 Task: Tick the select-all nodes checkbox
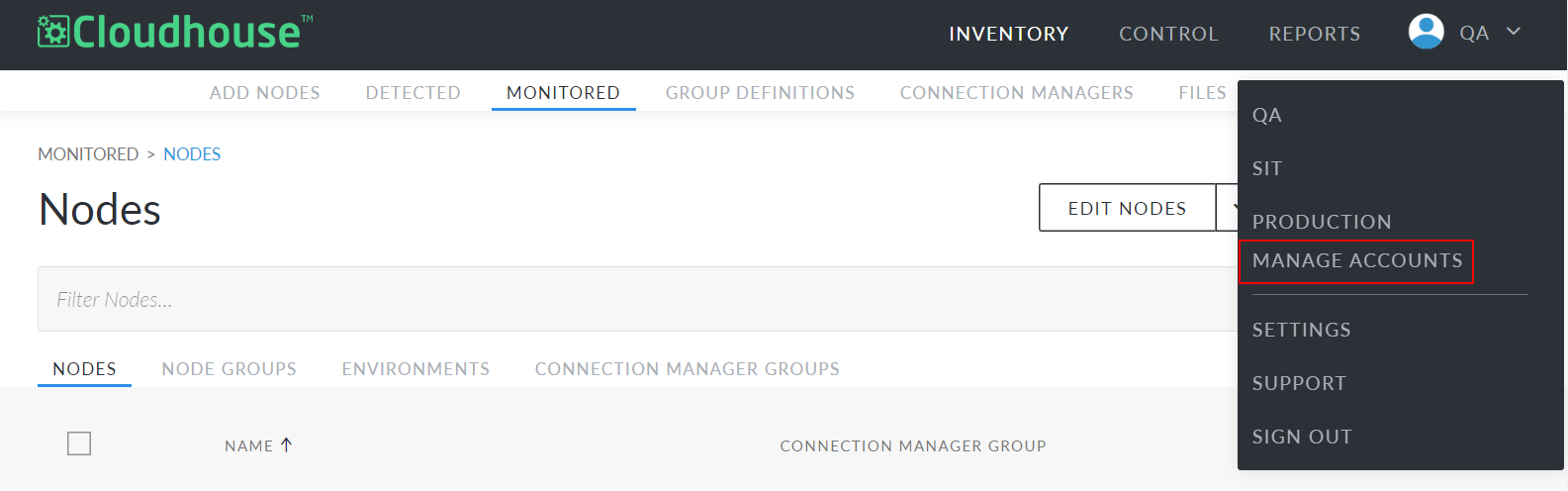pyautogui.click(x=79, y=443)
